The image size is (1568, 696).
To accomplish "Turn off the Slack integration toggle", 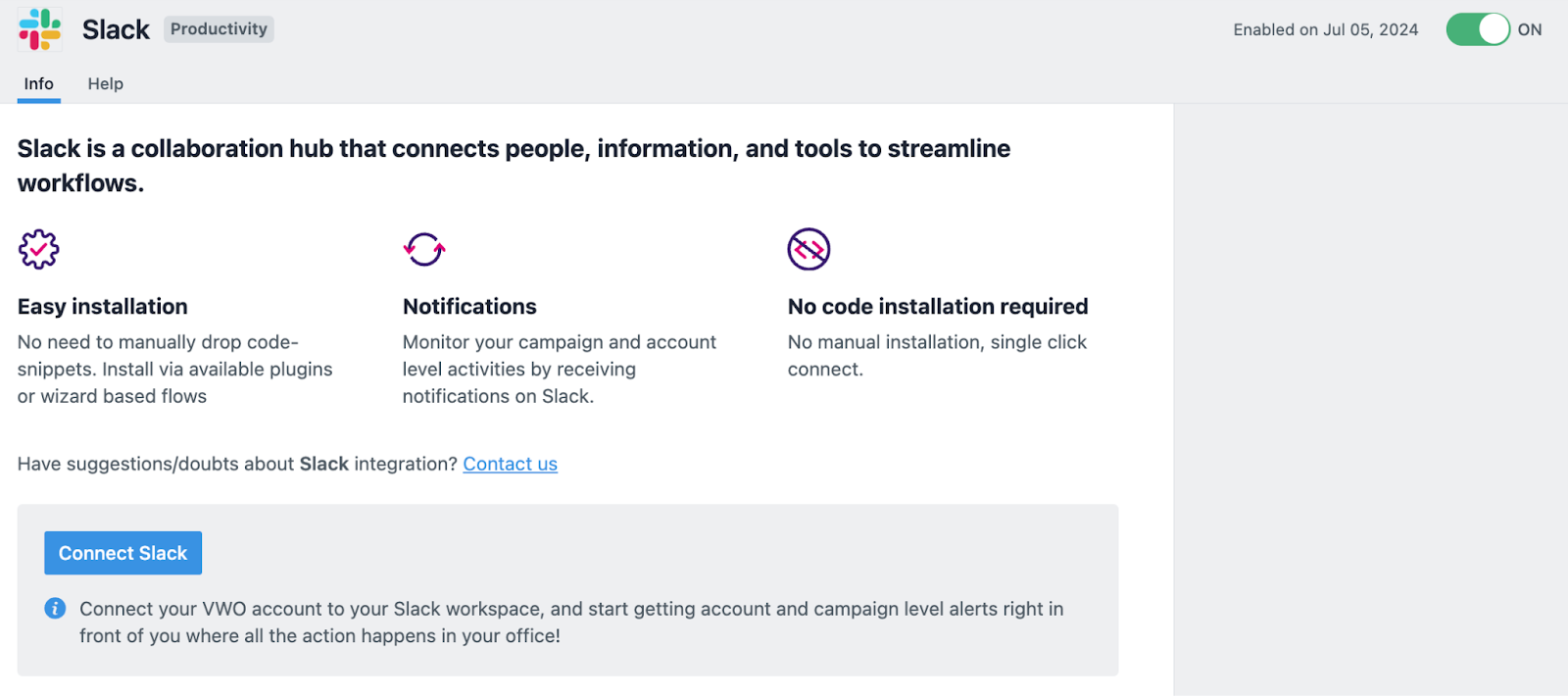I will pos(1478,29).
